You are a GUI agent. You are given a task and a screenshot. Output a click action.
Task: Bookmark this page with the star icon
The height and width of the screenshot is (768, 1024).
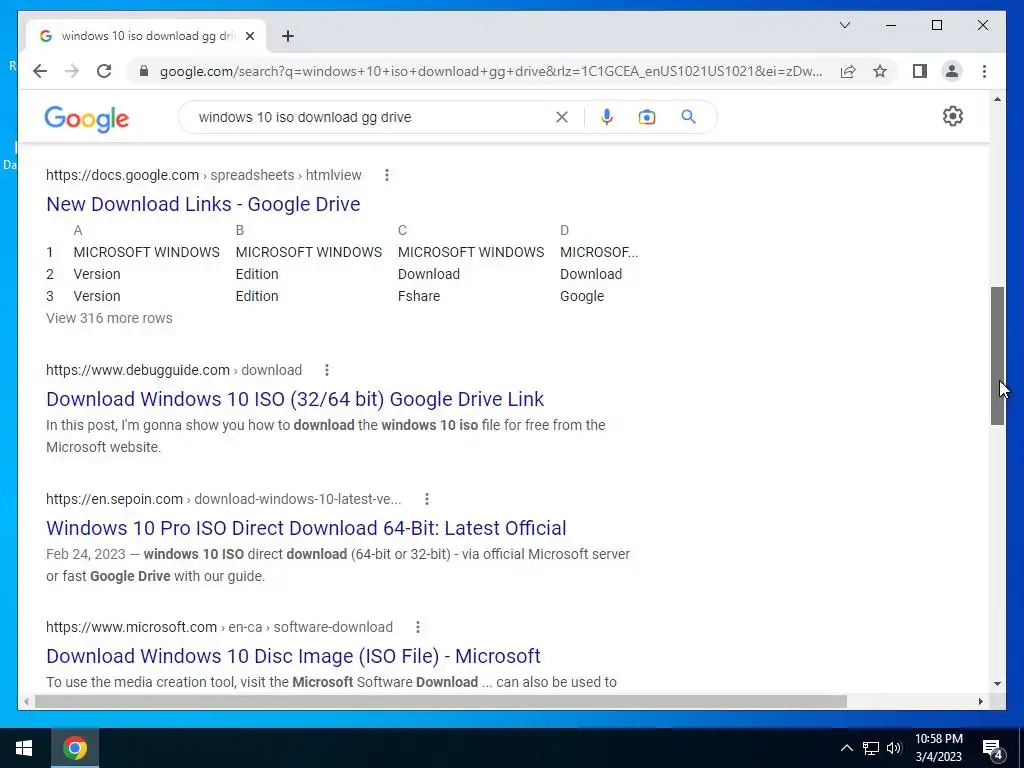pyautogui.click(x=880, y=71)
